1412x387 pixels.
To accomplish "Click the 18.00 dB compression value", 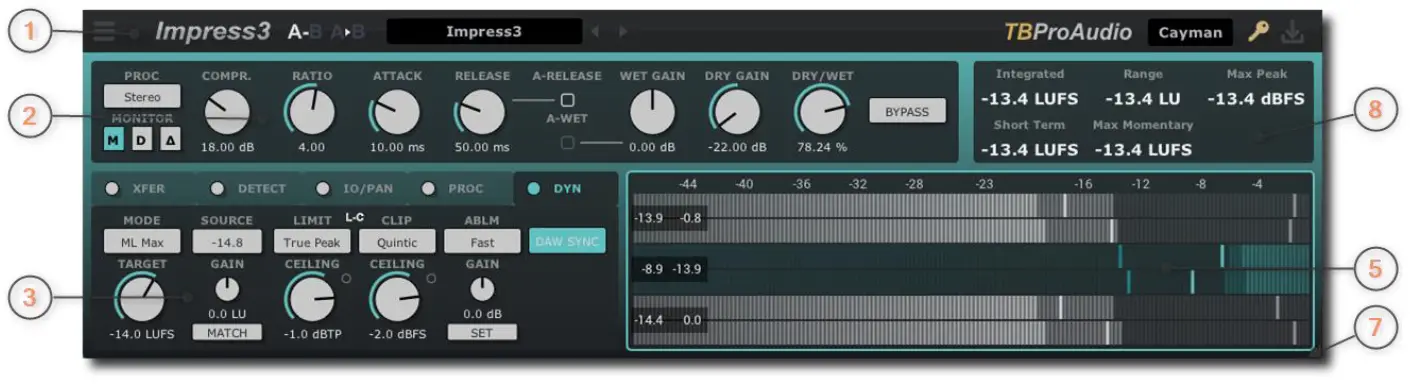I will 228,147.
